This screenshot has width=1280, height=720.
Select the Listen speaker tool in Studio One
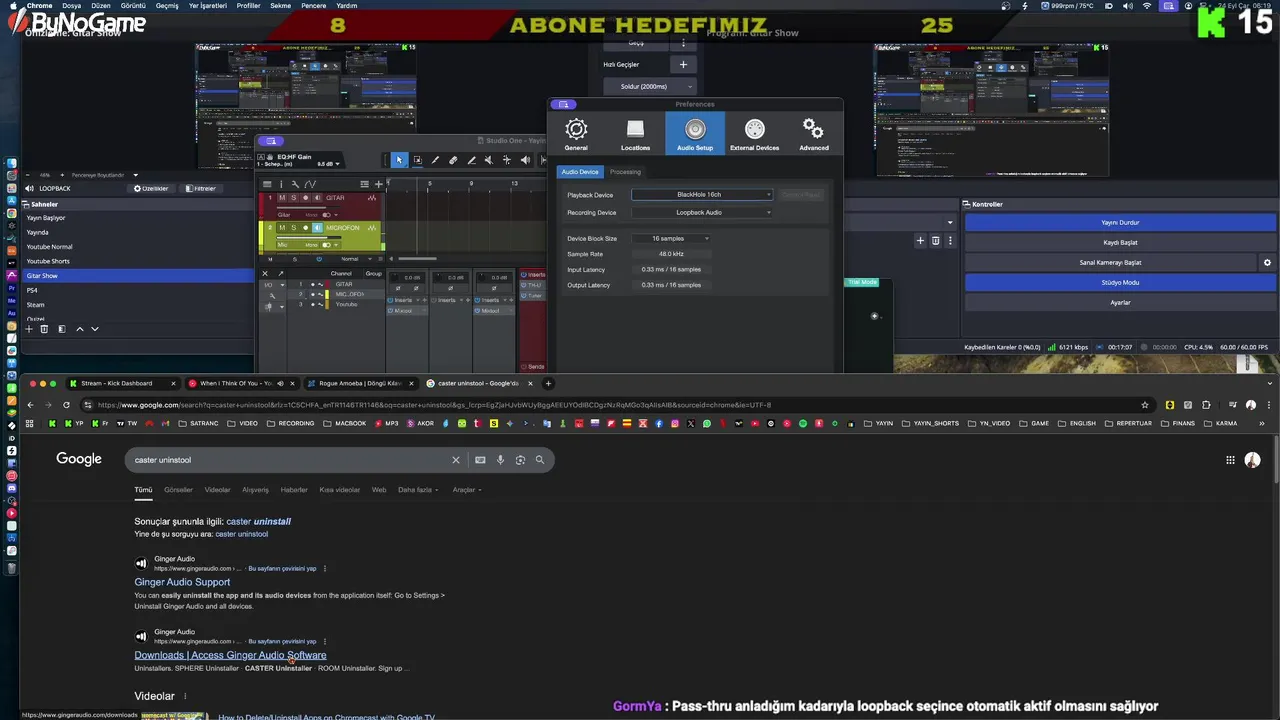pyautogui.click(x=525, y=160)
